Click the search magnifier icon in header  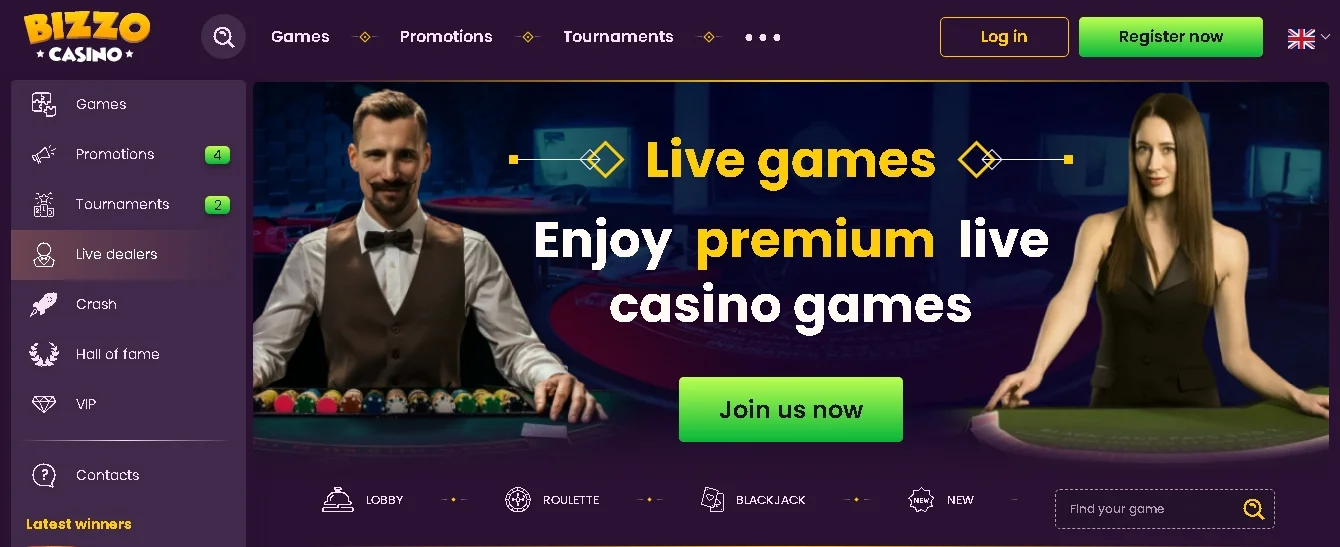click(223, 37)
